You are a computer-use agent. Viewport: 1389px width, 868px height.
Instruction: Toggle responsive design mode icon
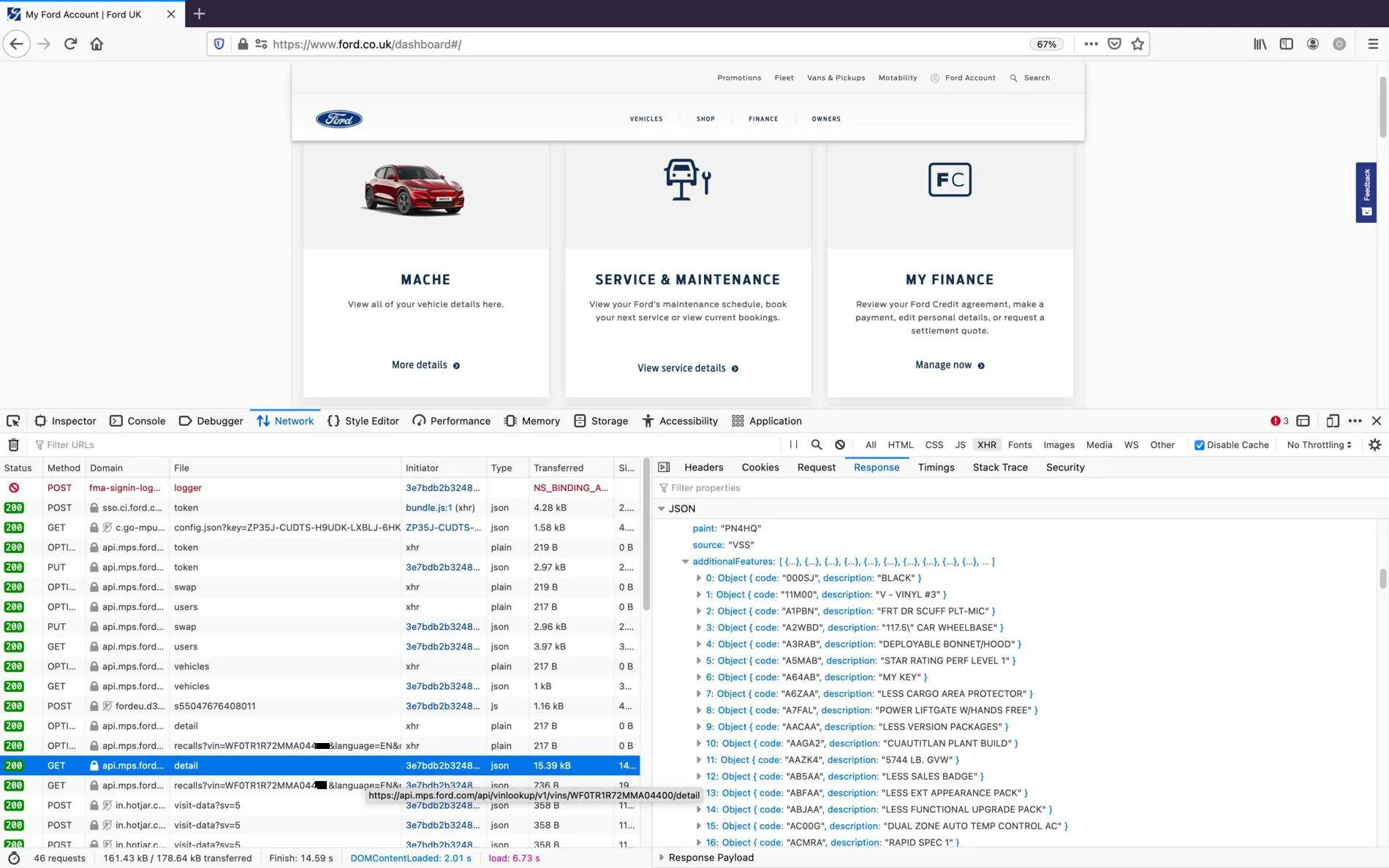point(1332,421)
